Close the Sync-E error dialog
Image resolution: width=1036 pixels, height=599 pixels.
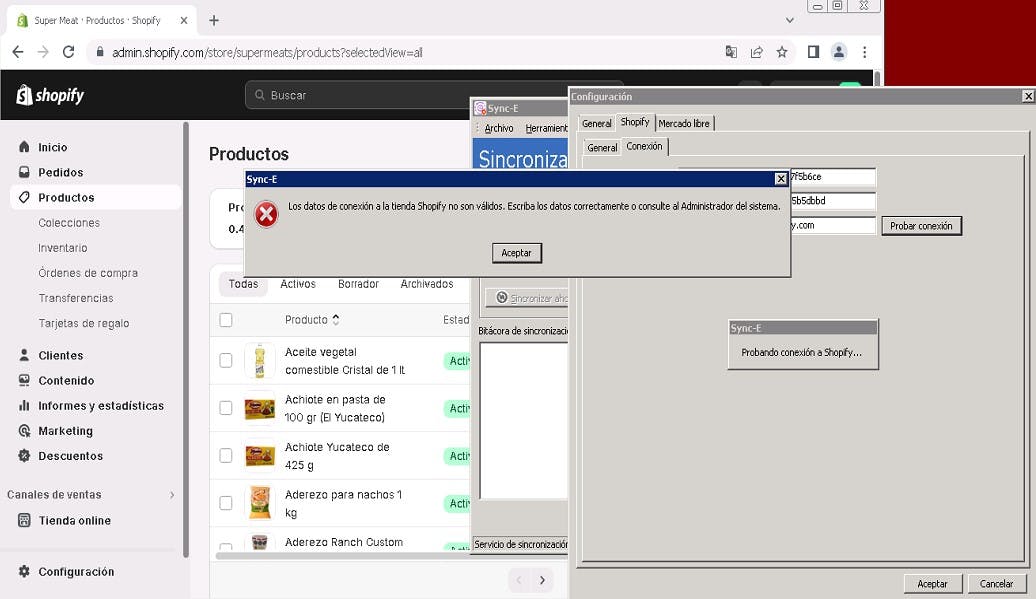click(780, 179)
